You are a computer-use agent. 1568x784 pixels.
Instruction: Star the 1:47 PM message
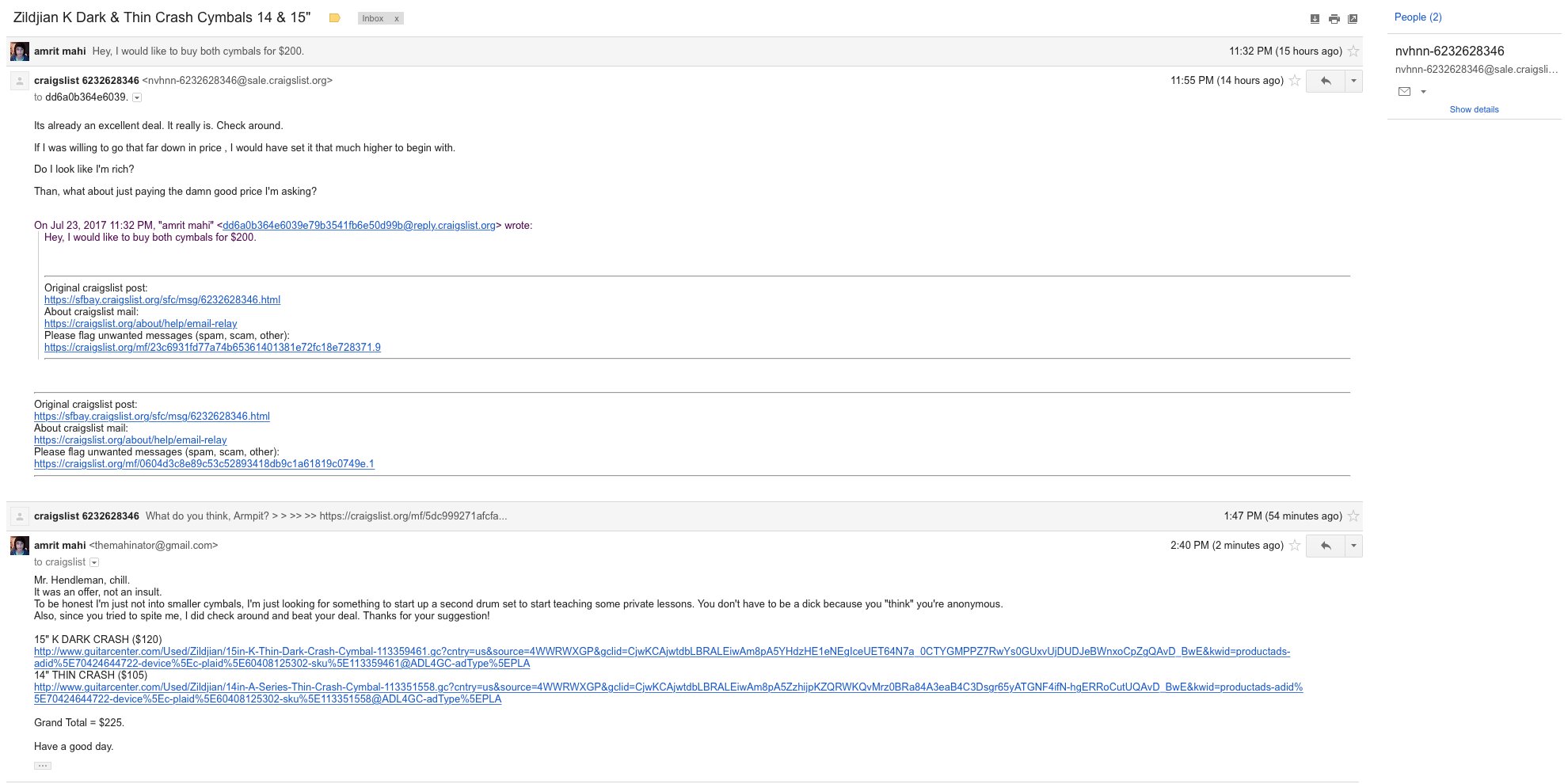[x=1353, y=516]
